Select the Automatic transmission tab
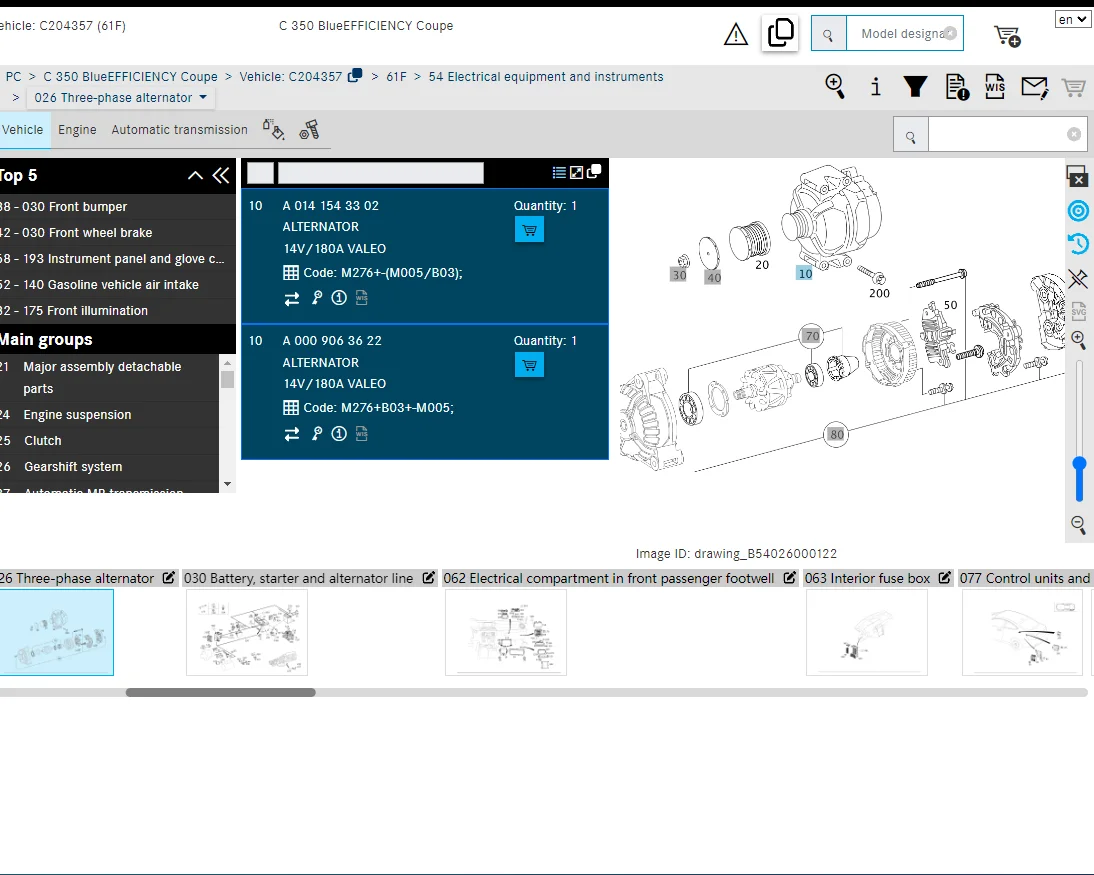The height and width of the screenshot is (875, 1094). pos(179,130)
